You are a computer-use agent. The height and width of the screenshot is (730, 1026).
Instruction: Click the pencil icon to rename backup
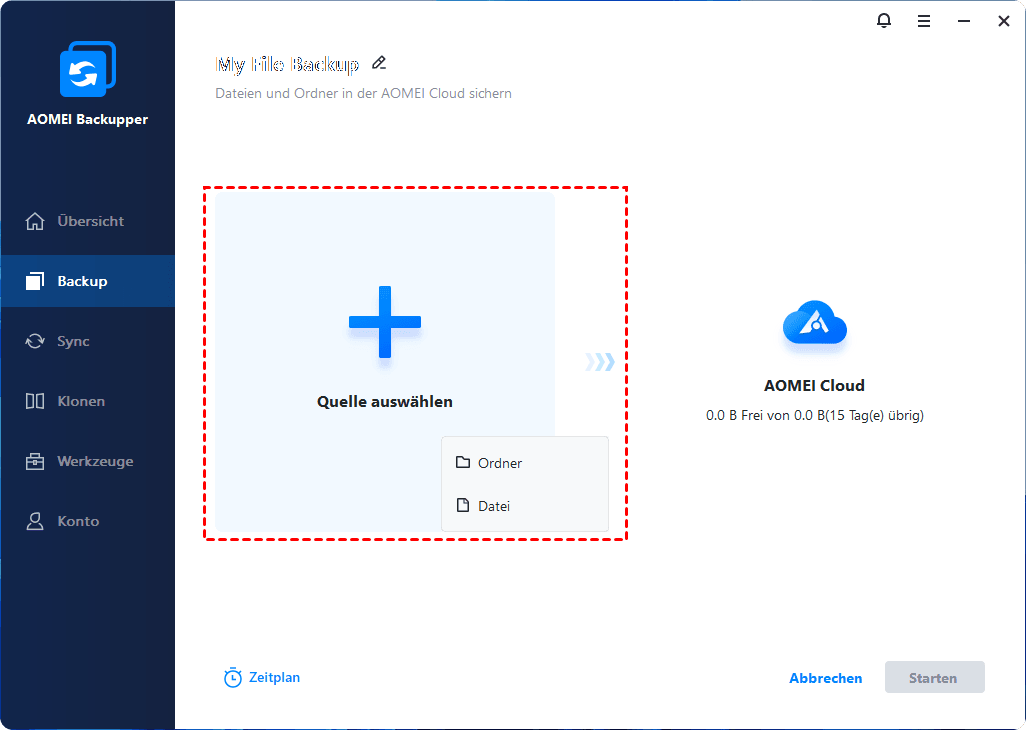click(x=379, y=63)
